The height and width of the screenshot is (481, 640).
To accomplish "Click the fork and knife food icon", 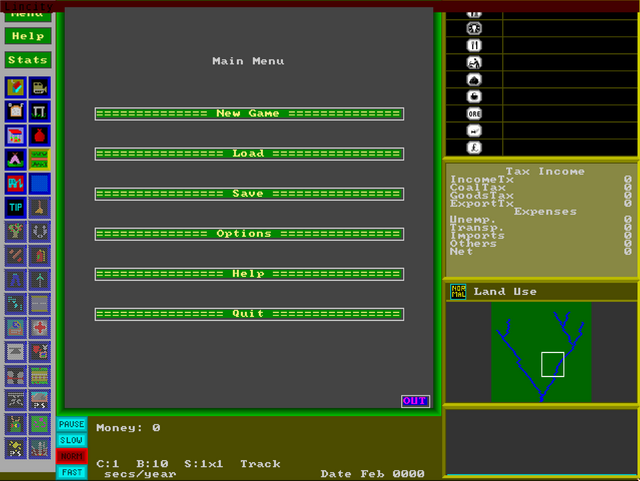I will [473, 45].
